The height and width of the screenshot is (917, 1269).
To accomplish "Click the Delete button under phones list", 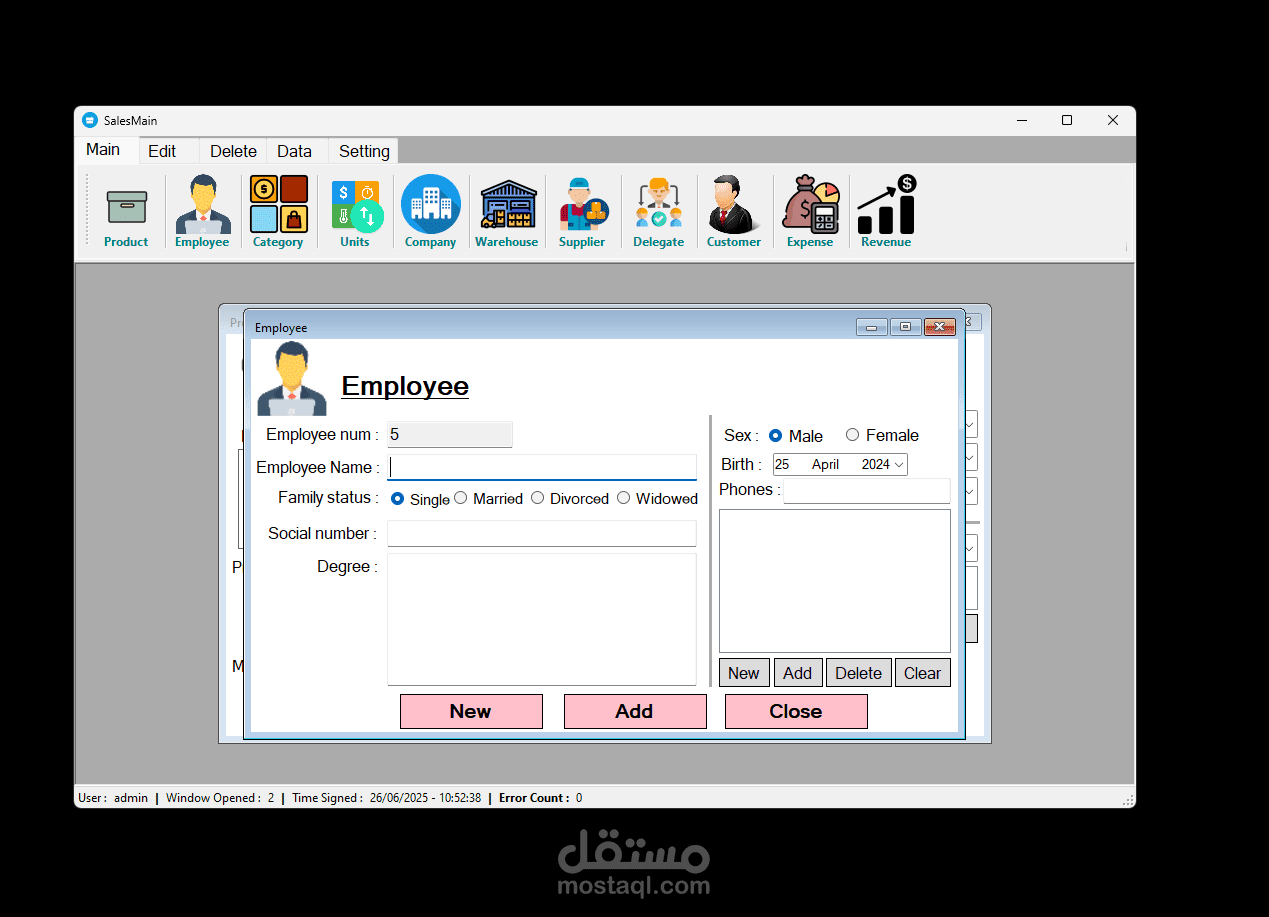I will 858,673.
